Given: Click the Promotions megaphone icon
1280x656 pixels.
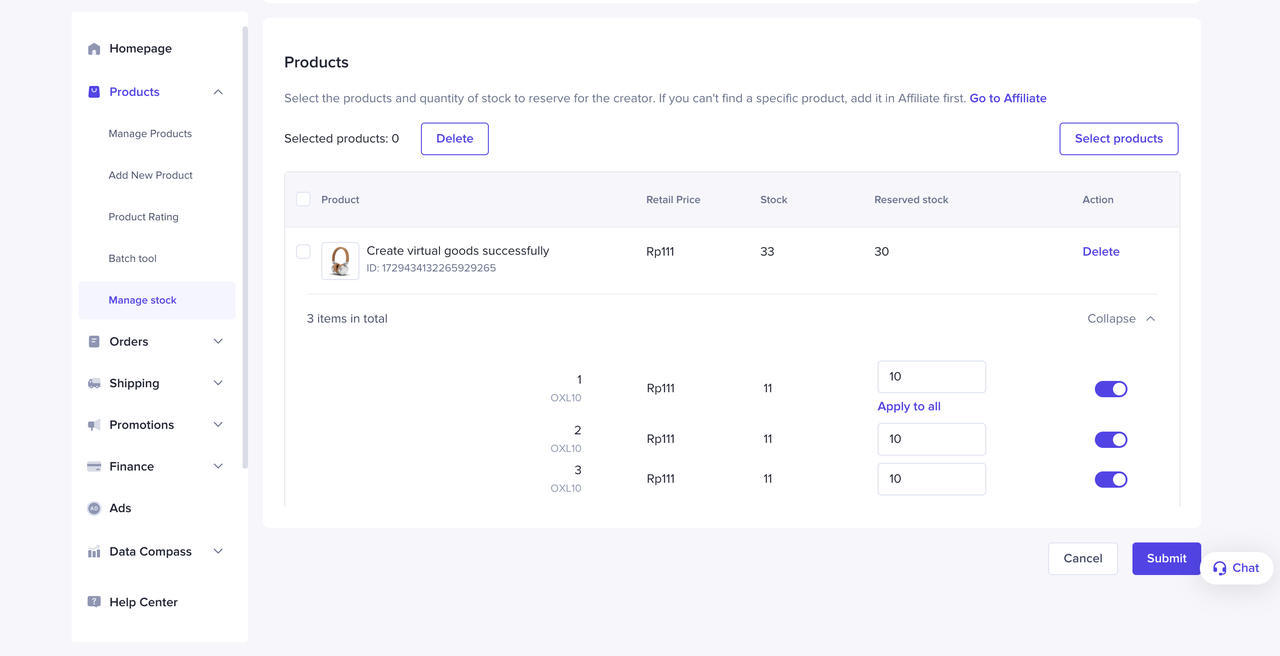Looking at the screenshot, I should [x=94, y=425].
